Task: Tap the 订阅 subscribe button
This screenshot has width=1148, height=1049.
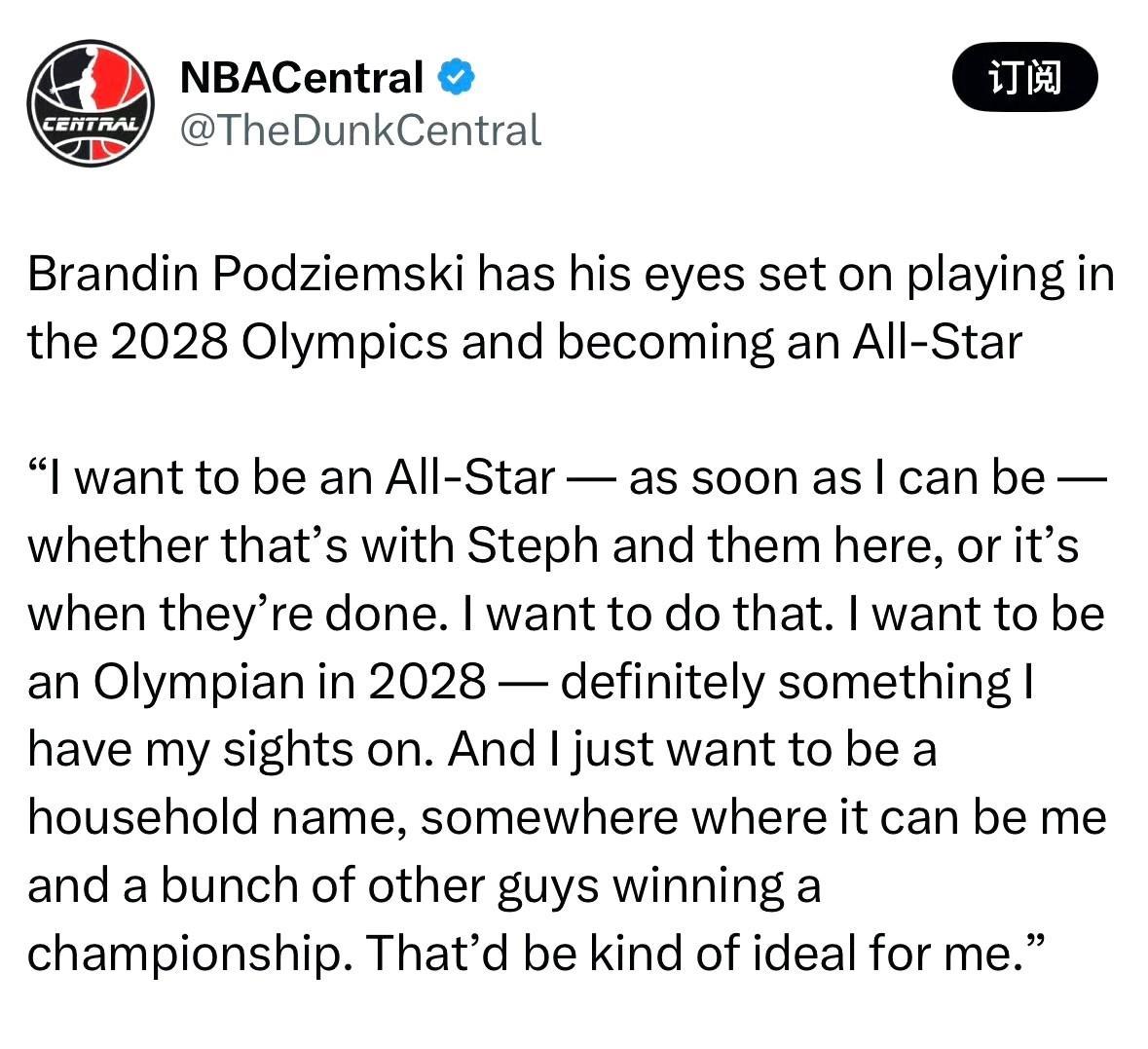Action: pyautogui.click(x=1024, y=77)
